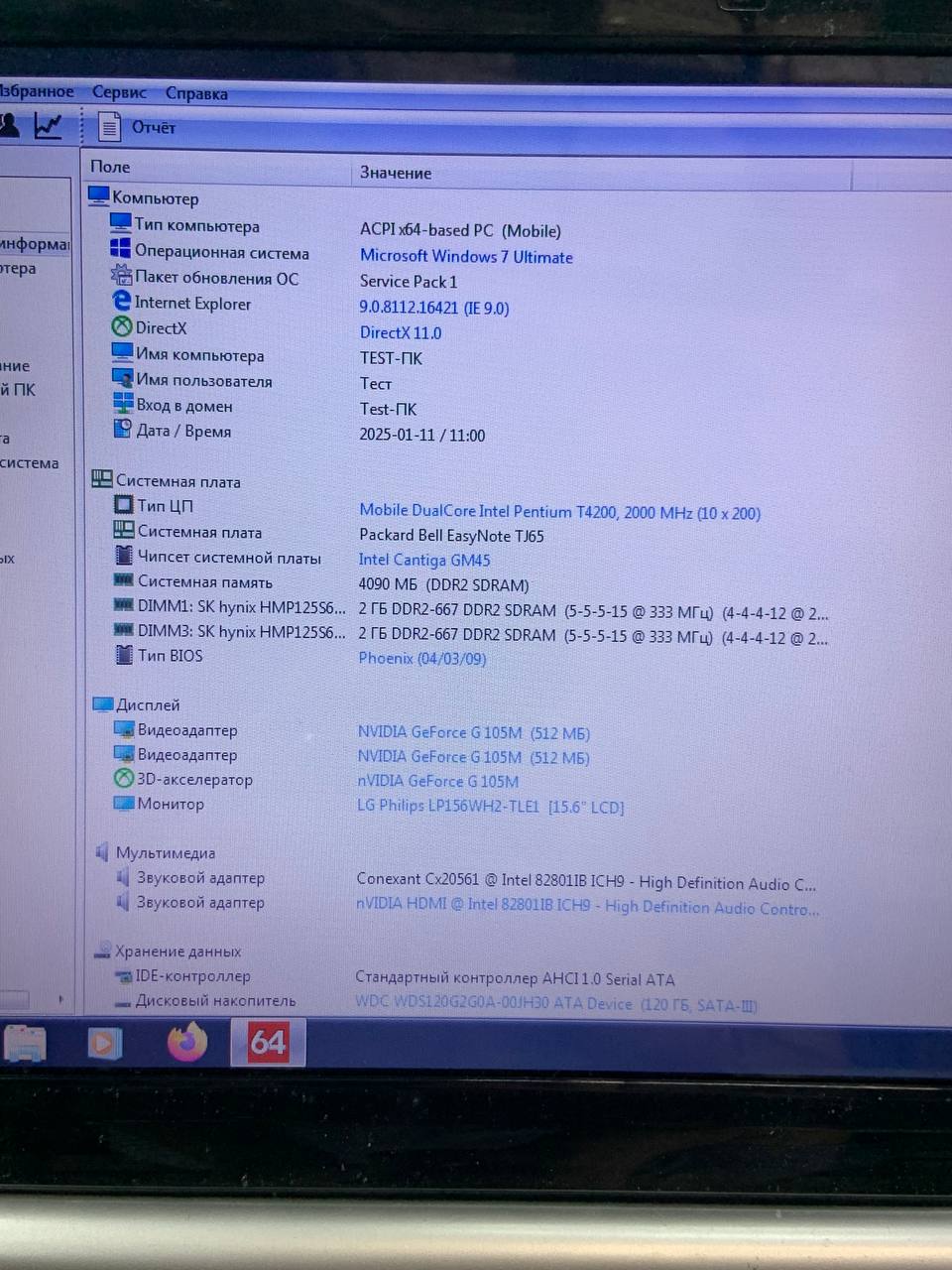Click the 3D-акселератор icon

124,779
